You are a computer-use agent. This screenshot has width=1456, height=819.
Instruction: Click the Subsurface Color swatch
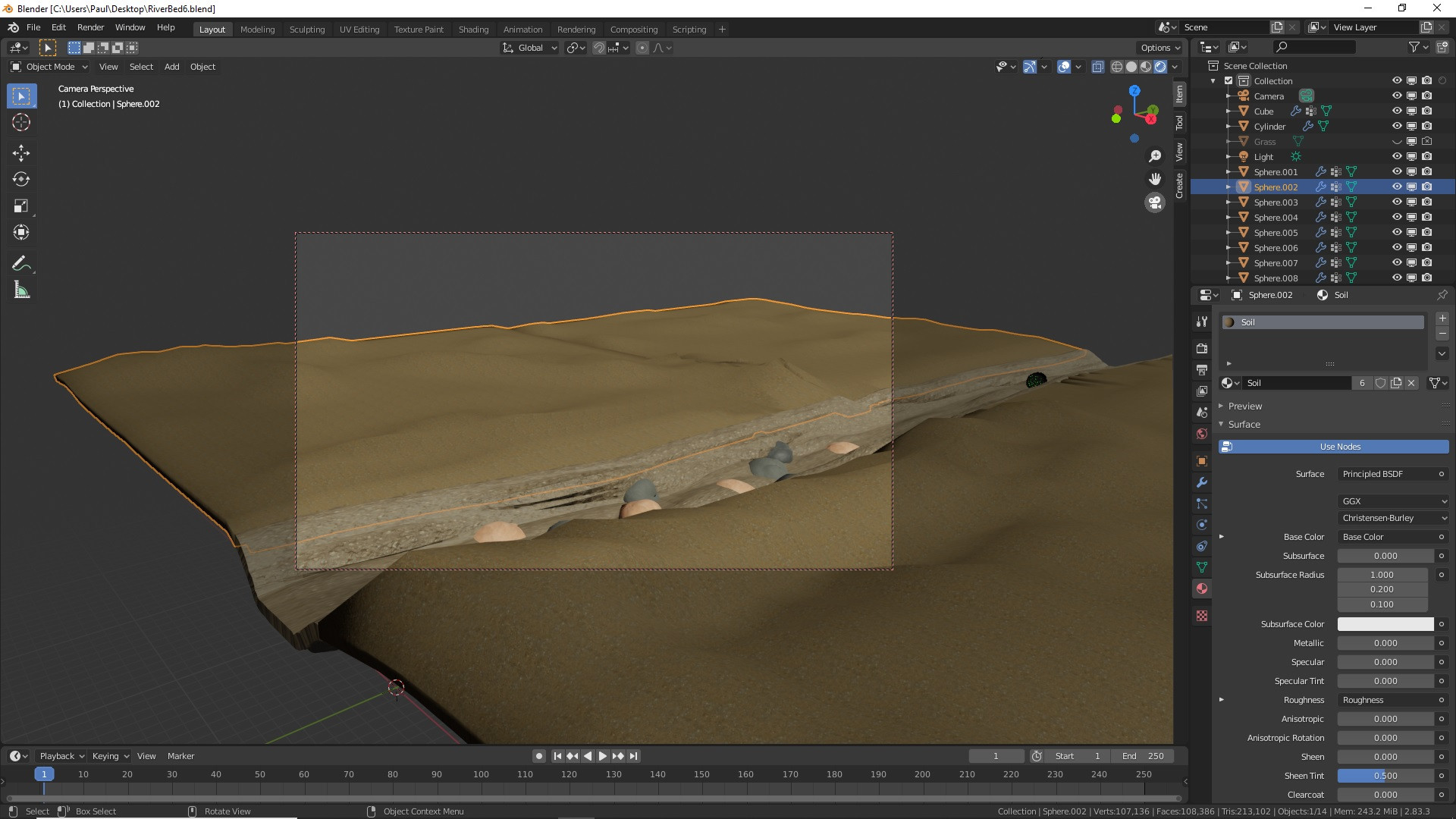(x=1385, y=624)
